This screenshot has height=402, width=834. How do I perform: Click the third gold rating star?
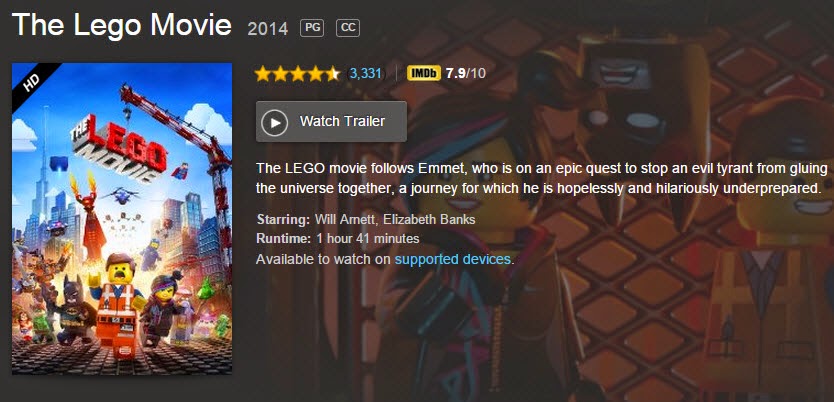click(298, 73)
